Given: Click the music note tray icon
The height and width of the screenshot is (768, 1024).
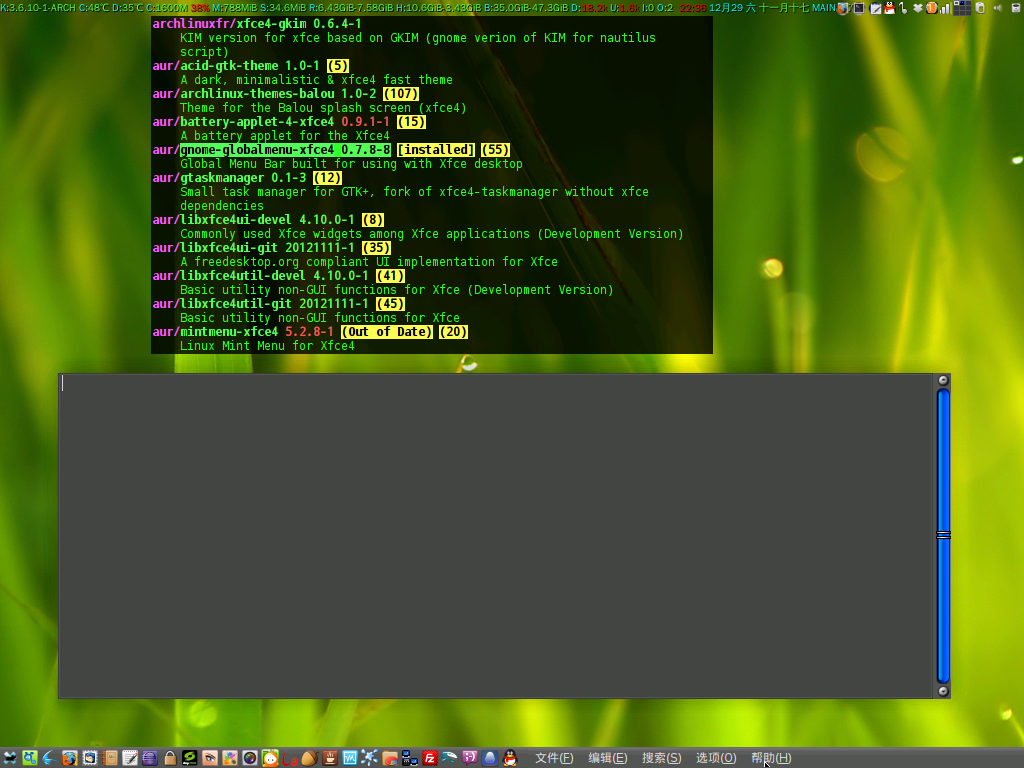Looking at the screenshot, I should point(903,8).
